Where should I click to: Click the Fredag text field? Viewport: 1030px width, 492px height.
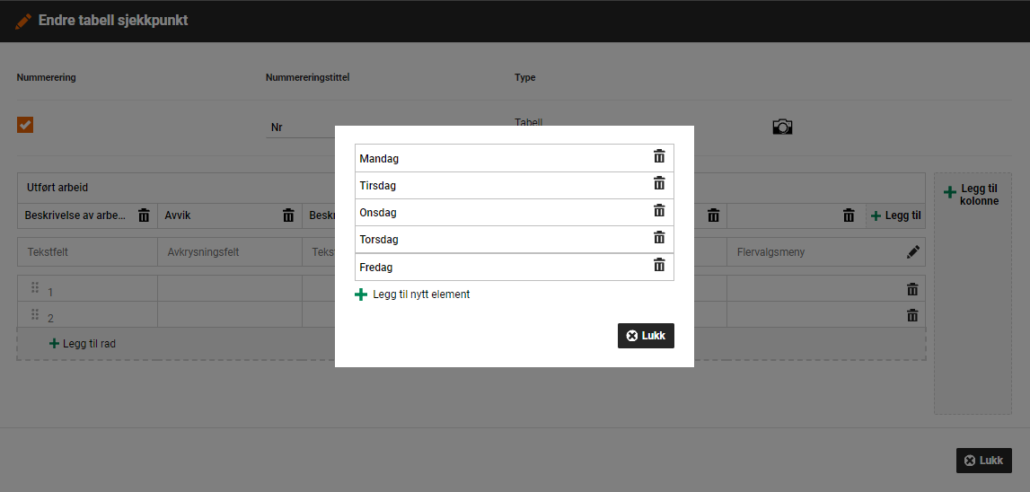pos(500,267)
